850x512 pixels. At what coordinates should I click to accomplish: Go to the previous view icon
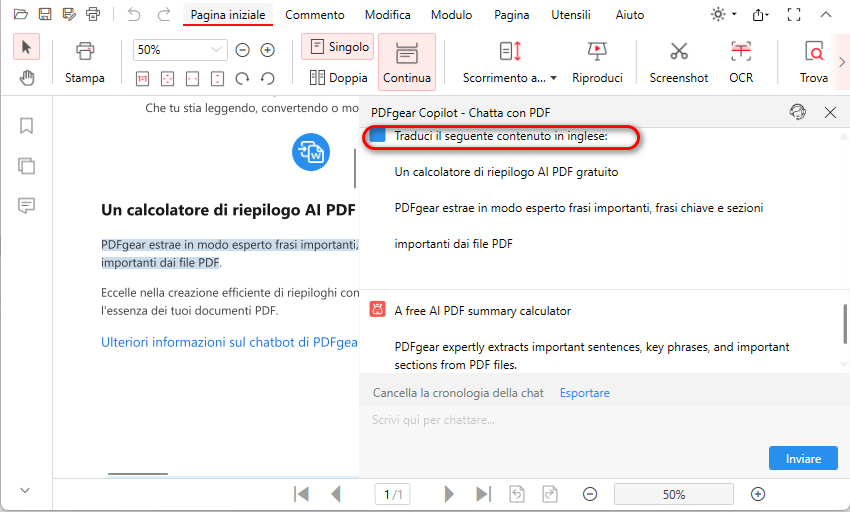tap(517, 494)
